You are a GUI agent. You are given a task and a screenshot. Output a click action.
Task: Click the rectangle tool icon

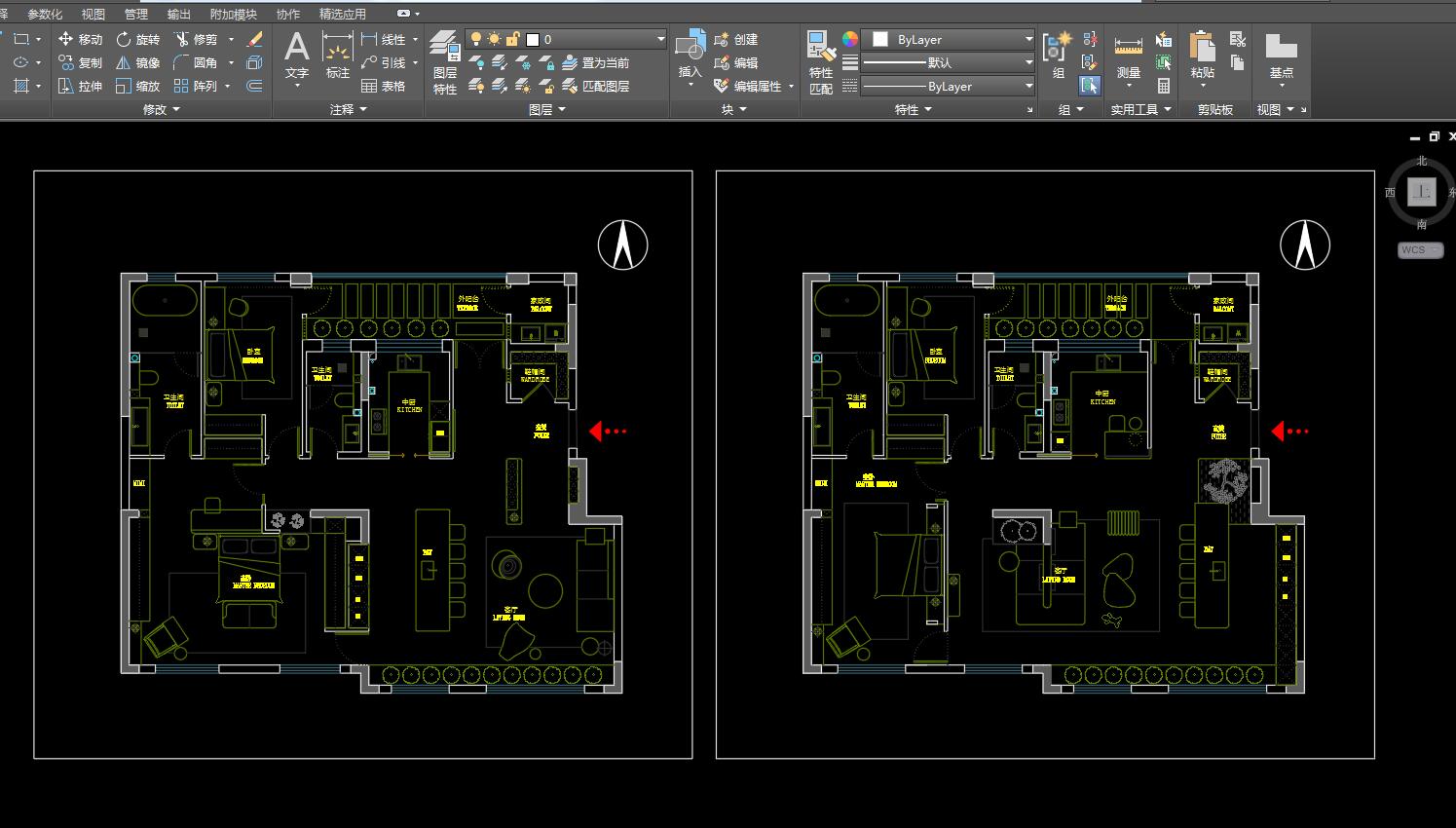click(21, 39)
